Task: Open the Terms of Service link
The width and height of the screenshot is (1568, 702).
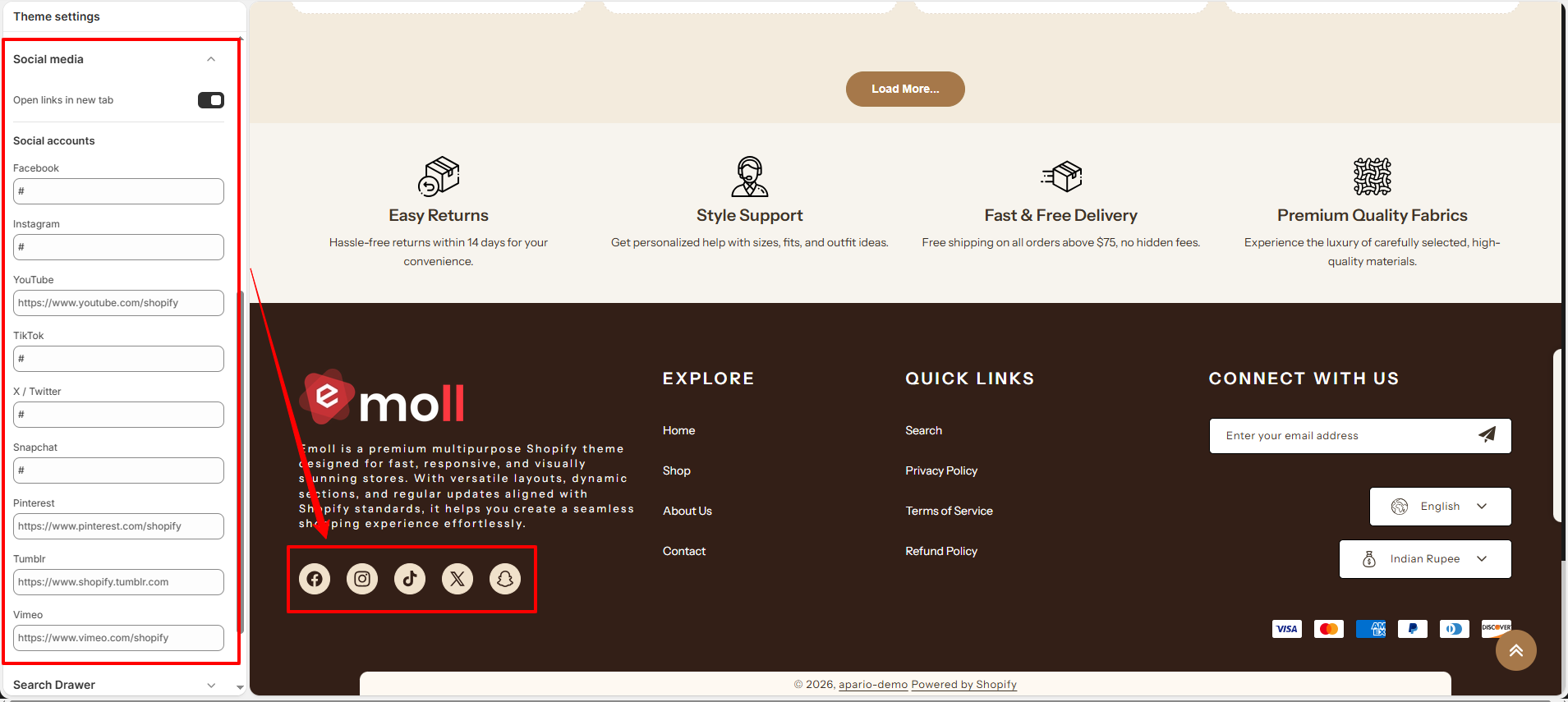Action: pos(950,511)
